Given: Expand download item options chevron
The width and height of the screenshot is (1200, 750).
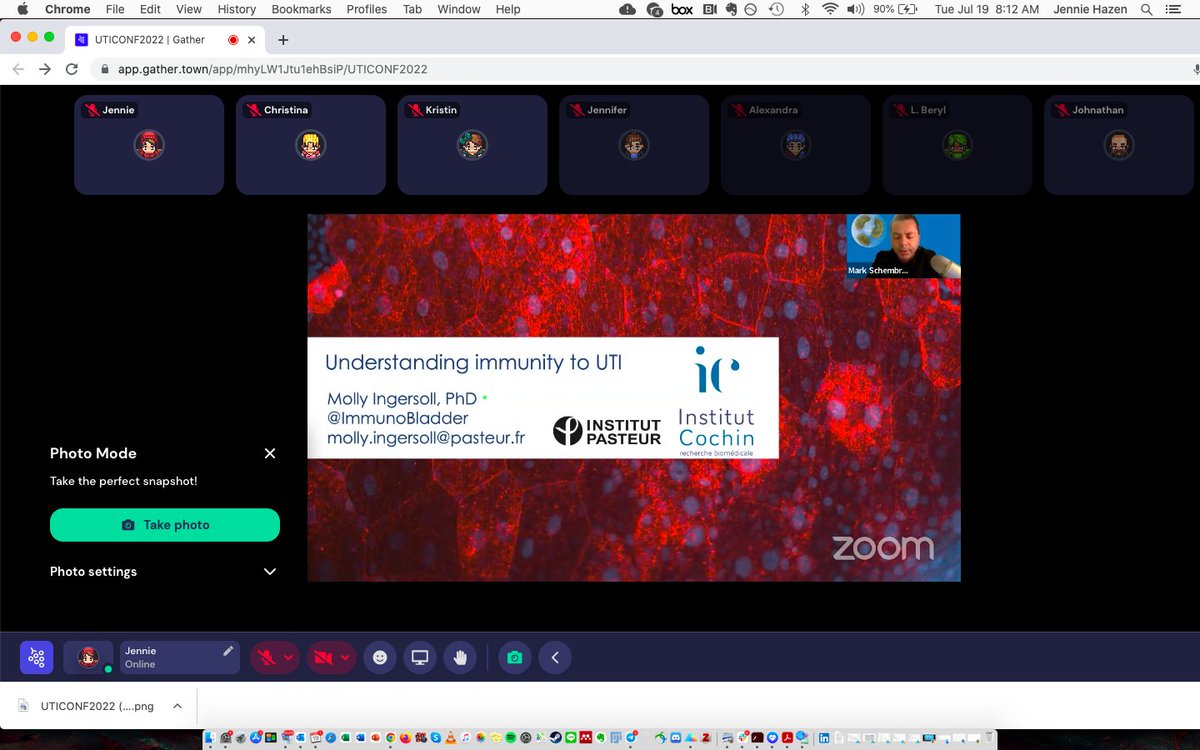Looking at the screenshot, I should click(x=177, y=706).
